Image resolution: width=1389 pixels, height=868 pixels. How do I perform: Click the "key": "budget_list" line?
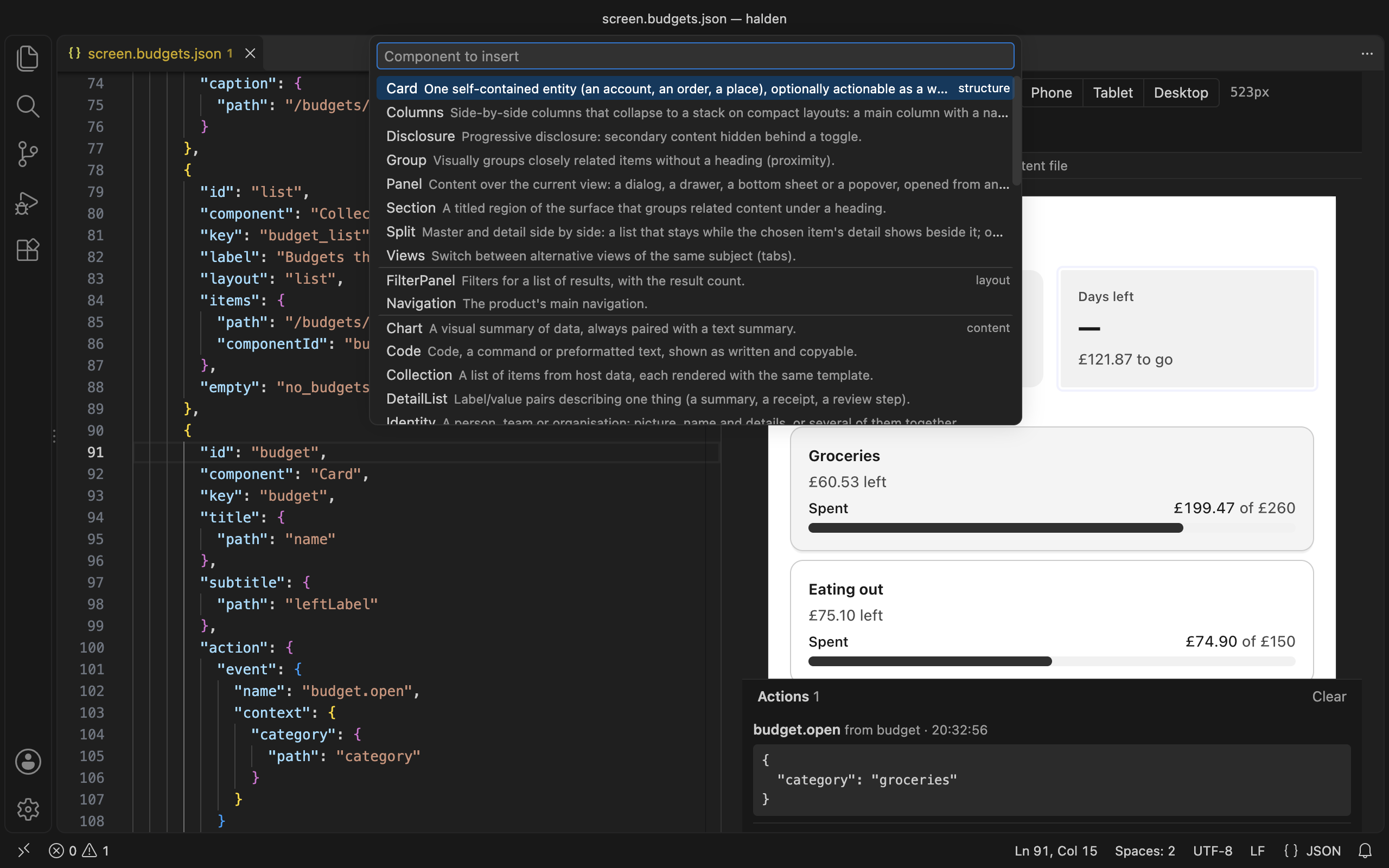[284, 235]
